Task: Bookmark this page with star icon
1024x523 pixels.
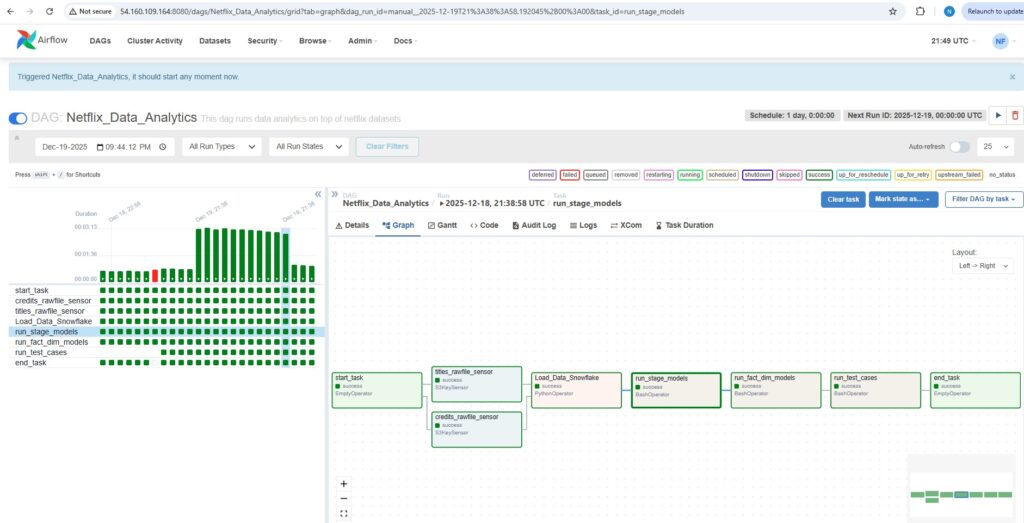Action: coord(893,12)
